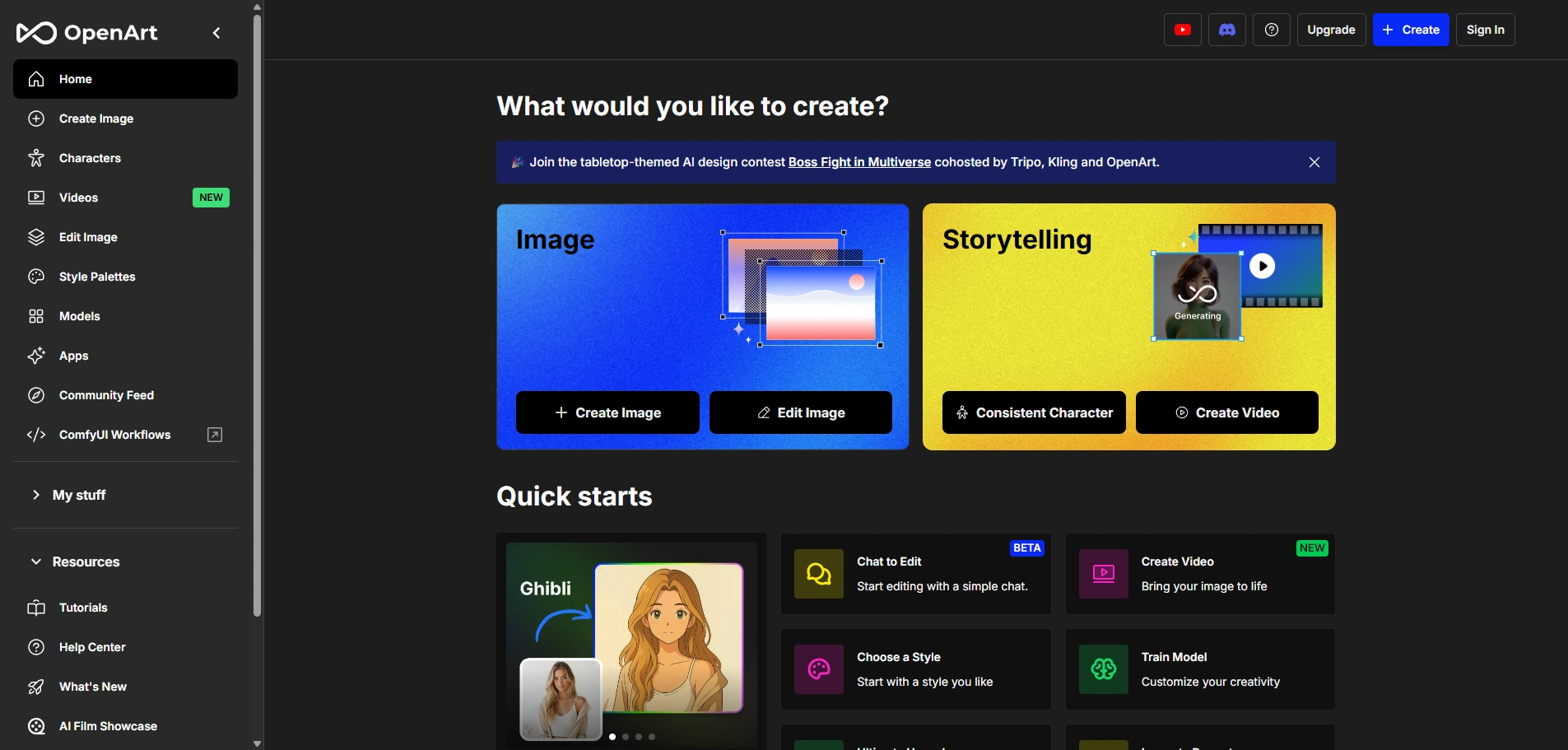Click the Consistent Character button

pyautogui.click(x=1034, y=412)
